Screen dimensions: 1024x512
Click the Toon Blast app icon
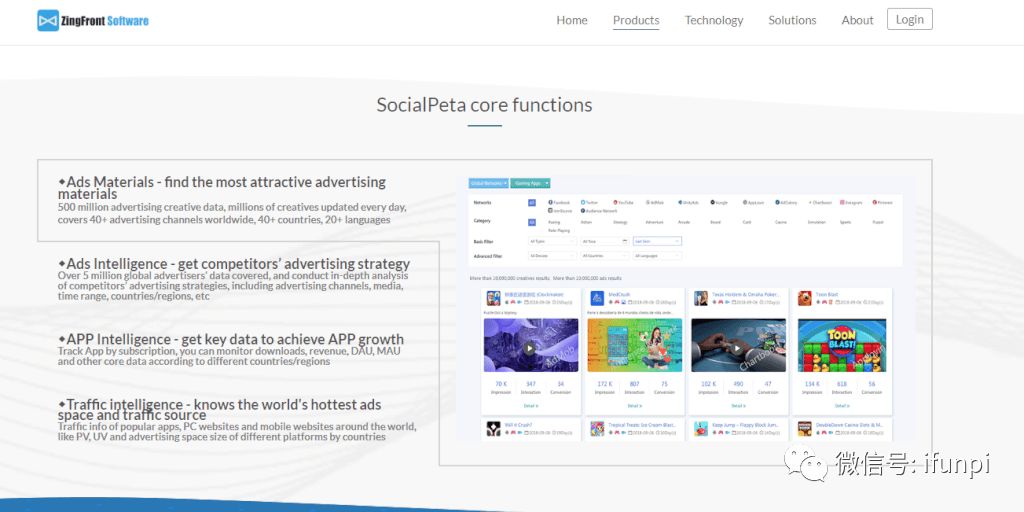pyautogui.click(x=805, y=298)
